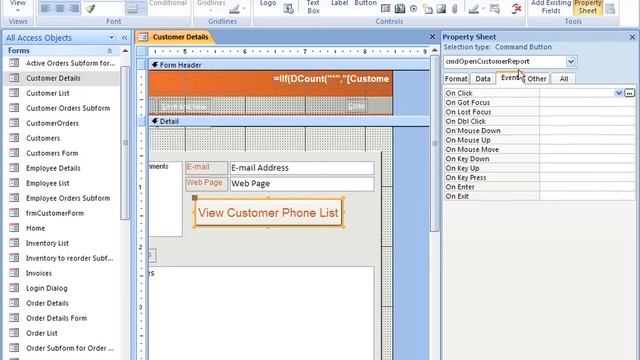Screen dimensions: 640x360
Task: Click the Web Page text box
Action: [x=302, y=184]
